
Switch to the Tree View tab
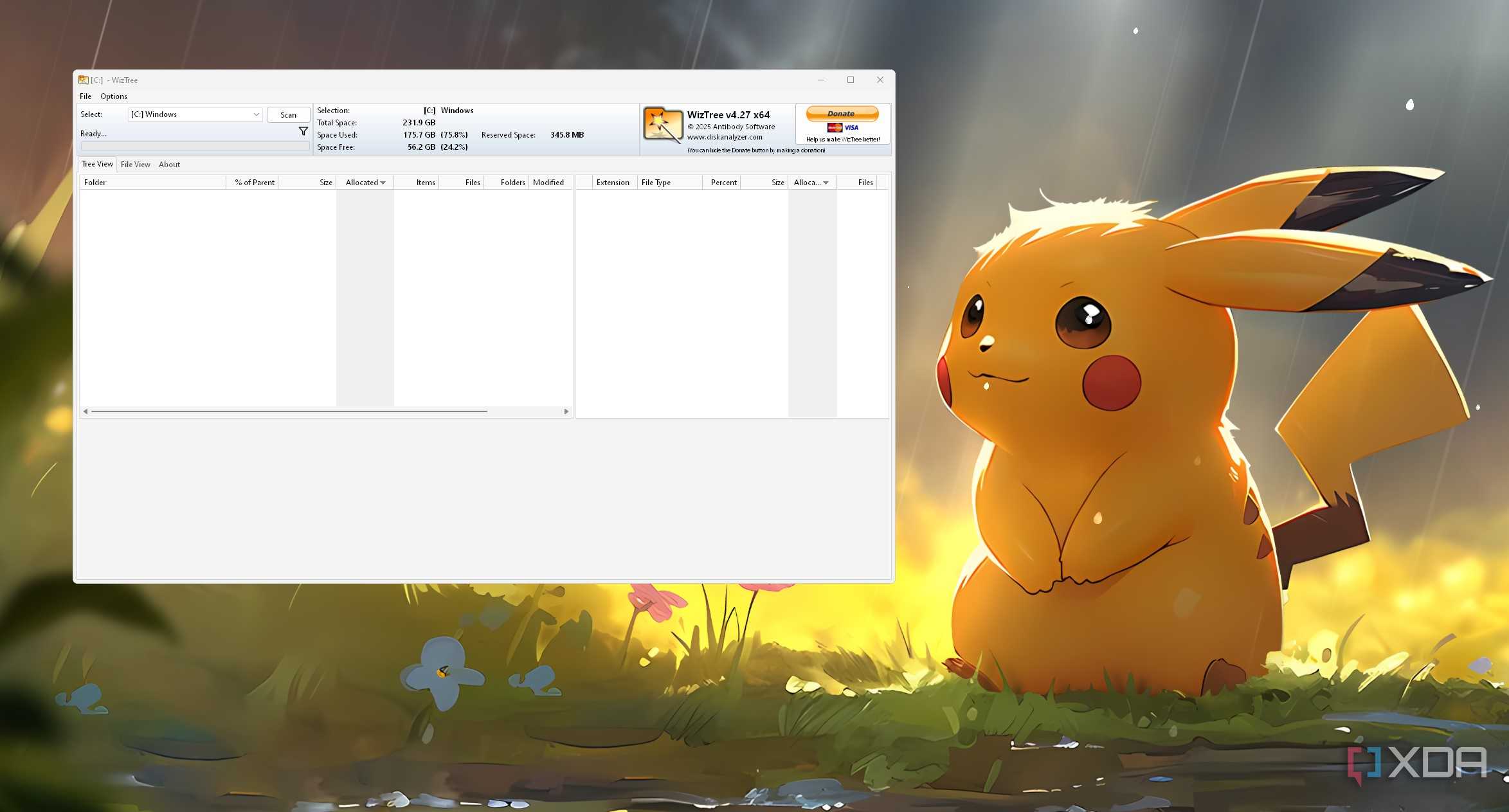pyautogui.click(x=97, y=164)
